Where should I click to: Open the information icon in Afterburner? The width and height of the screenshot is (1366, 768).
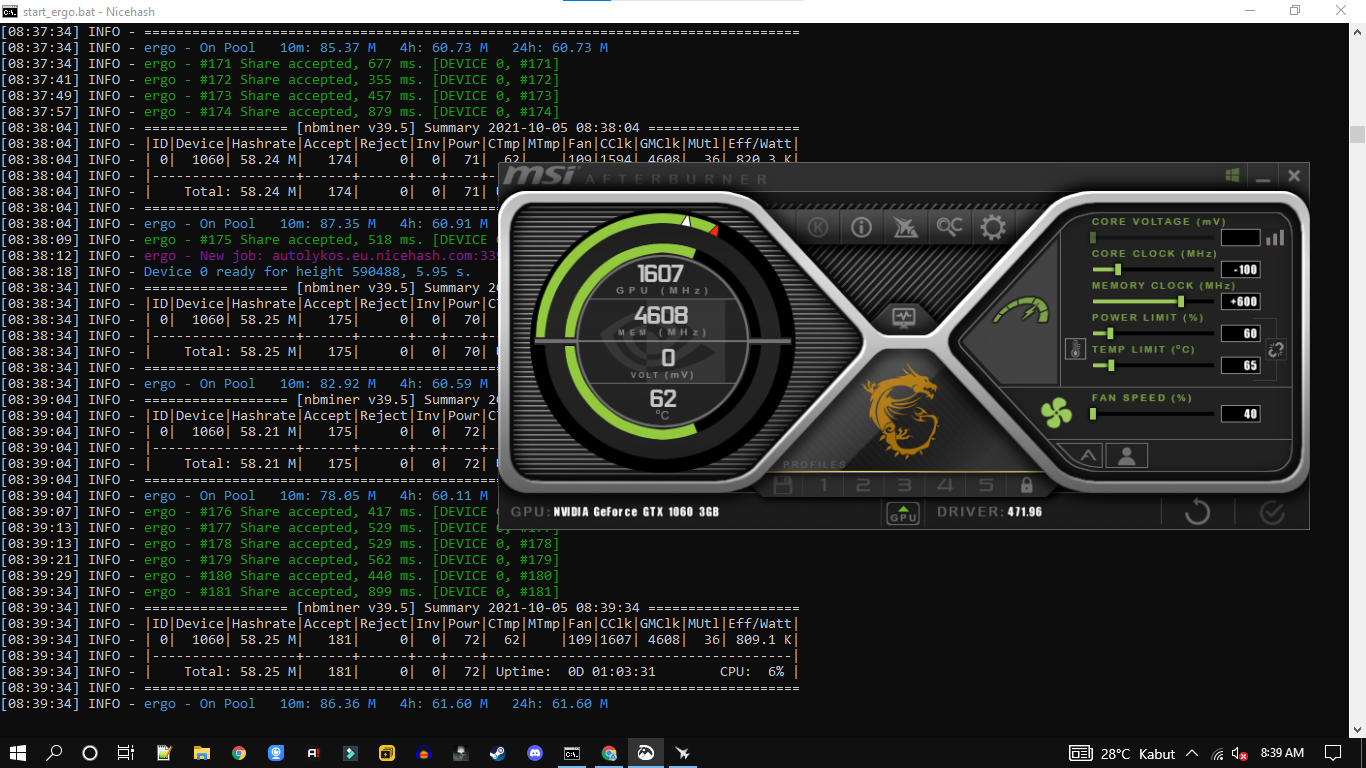tap(861, 228)
